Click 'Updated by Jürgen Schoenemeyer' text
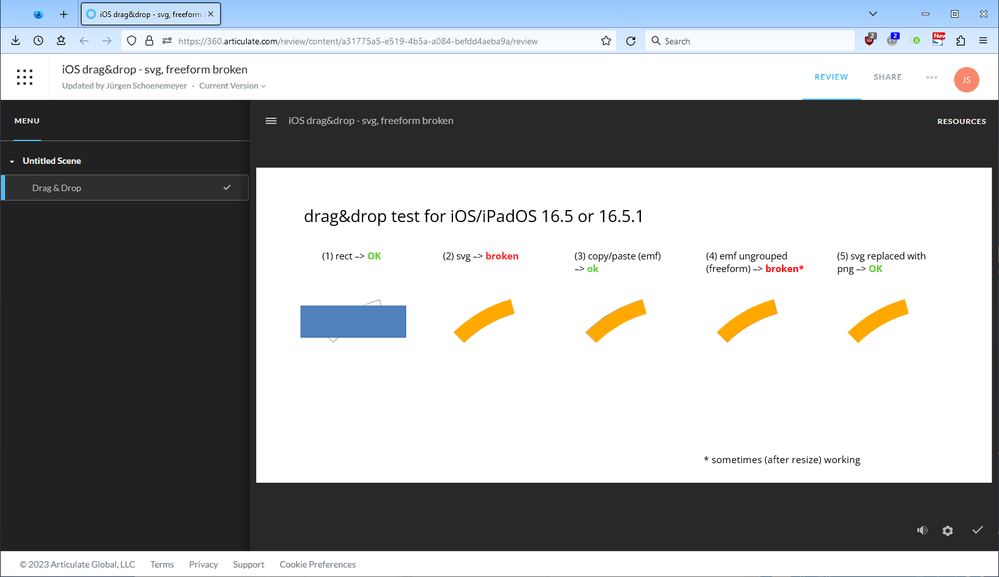The image size is (999, 577). pyautogui.click(x=124, y=86)
